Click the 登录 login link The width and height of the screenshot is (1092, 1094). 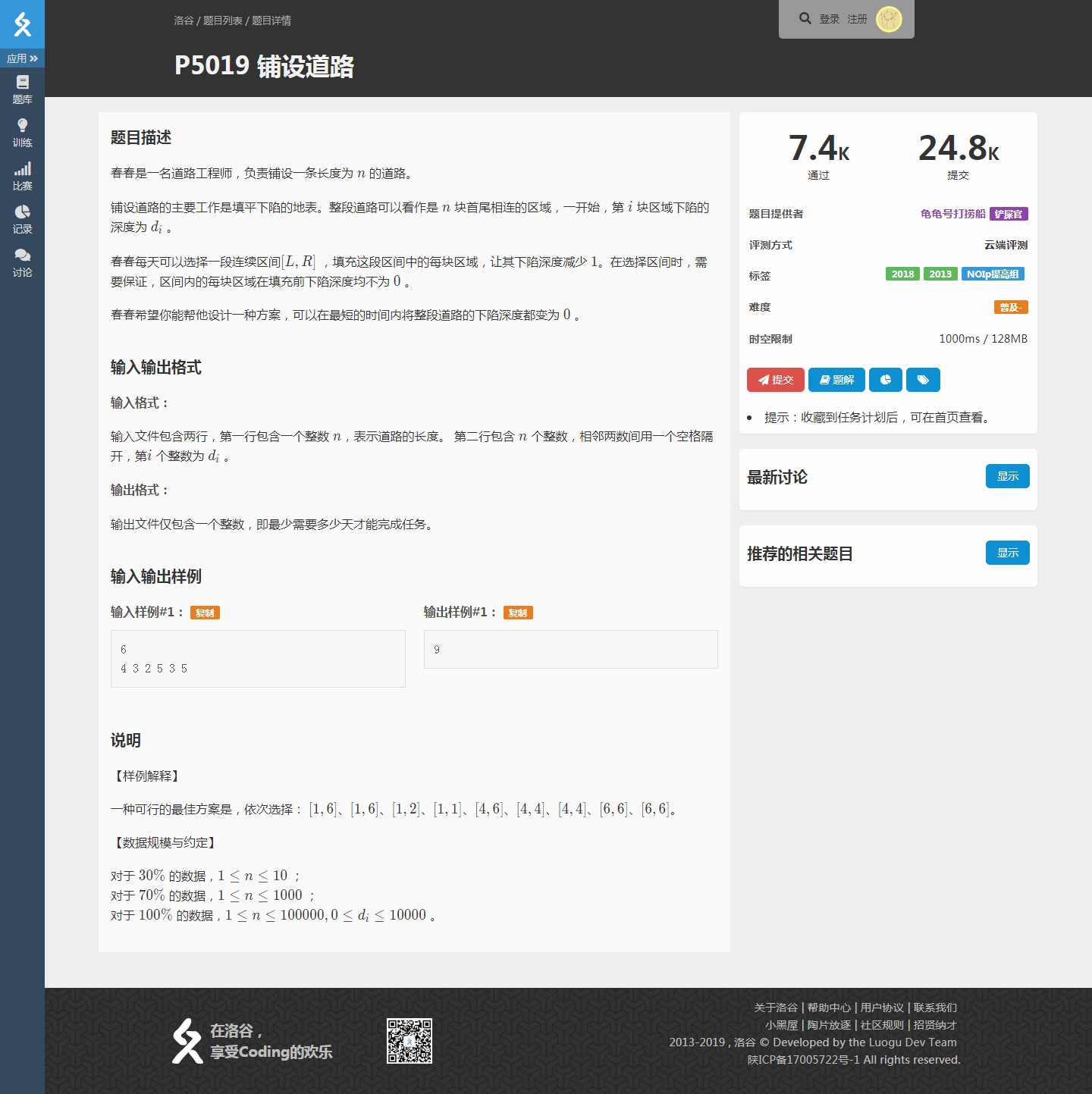pos(829,19)
